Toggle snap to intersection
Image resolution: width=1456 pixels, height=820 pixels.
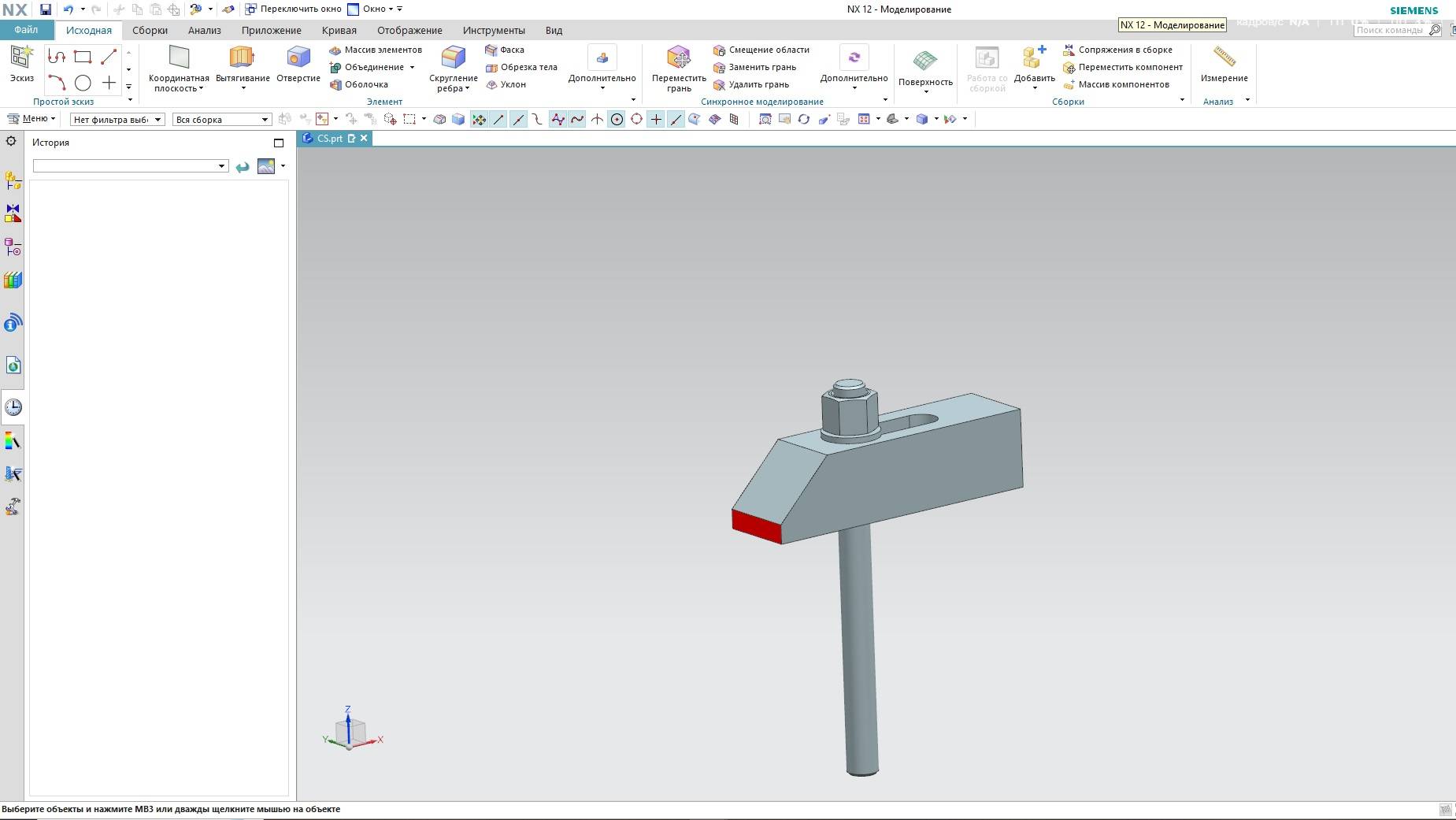597,120
